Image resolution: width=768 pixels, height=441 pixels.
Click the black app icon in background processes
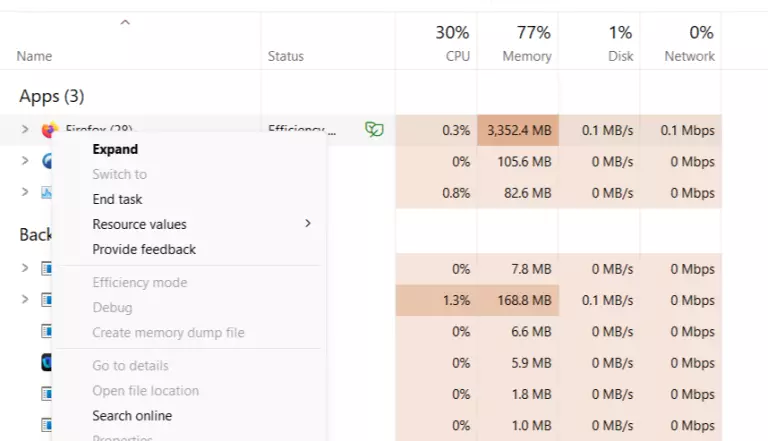pyautogui.click(x=46, y=363)
